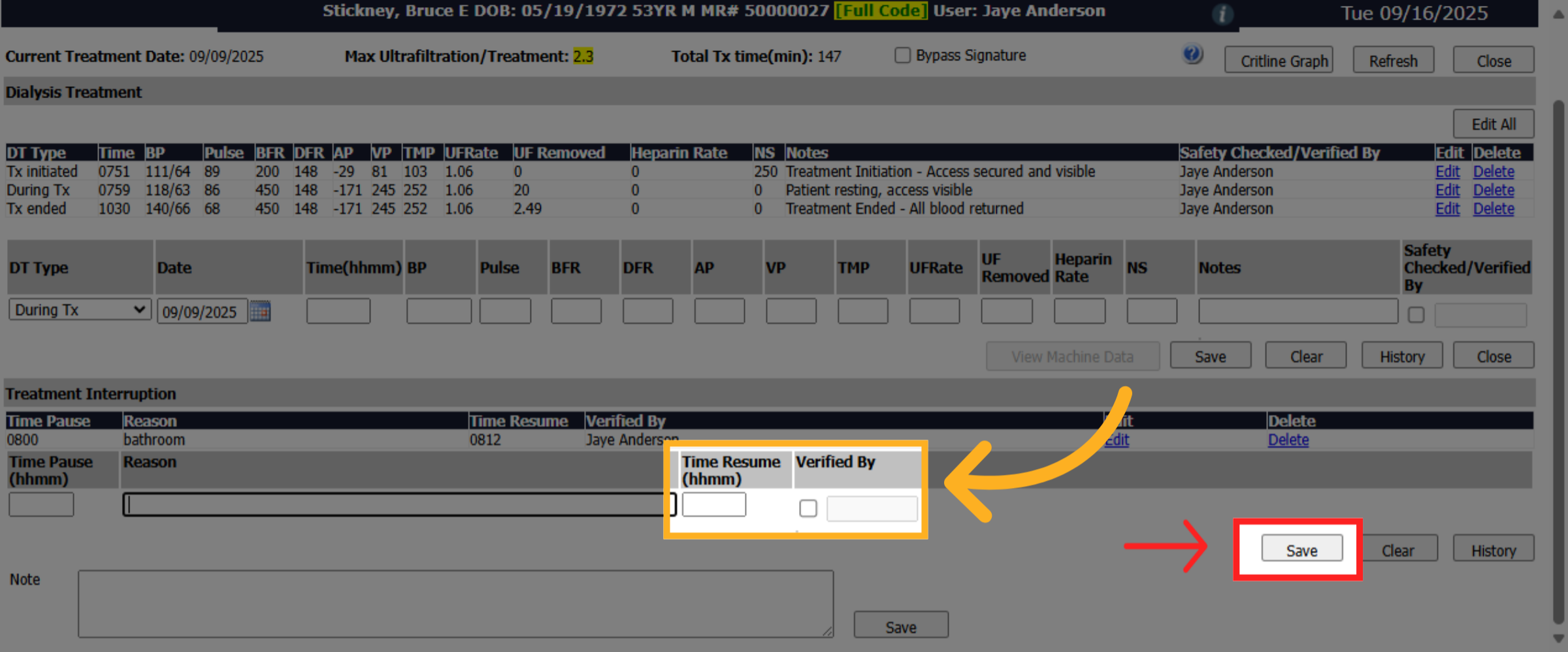Click the info icon in header bar
1568x652 pixels.
tap(1222, 14)
